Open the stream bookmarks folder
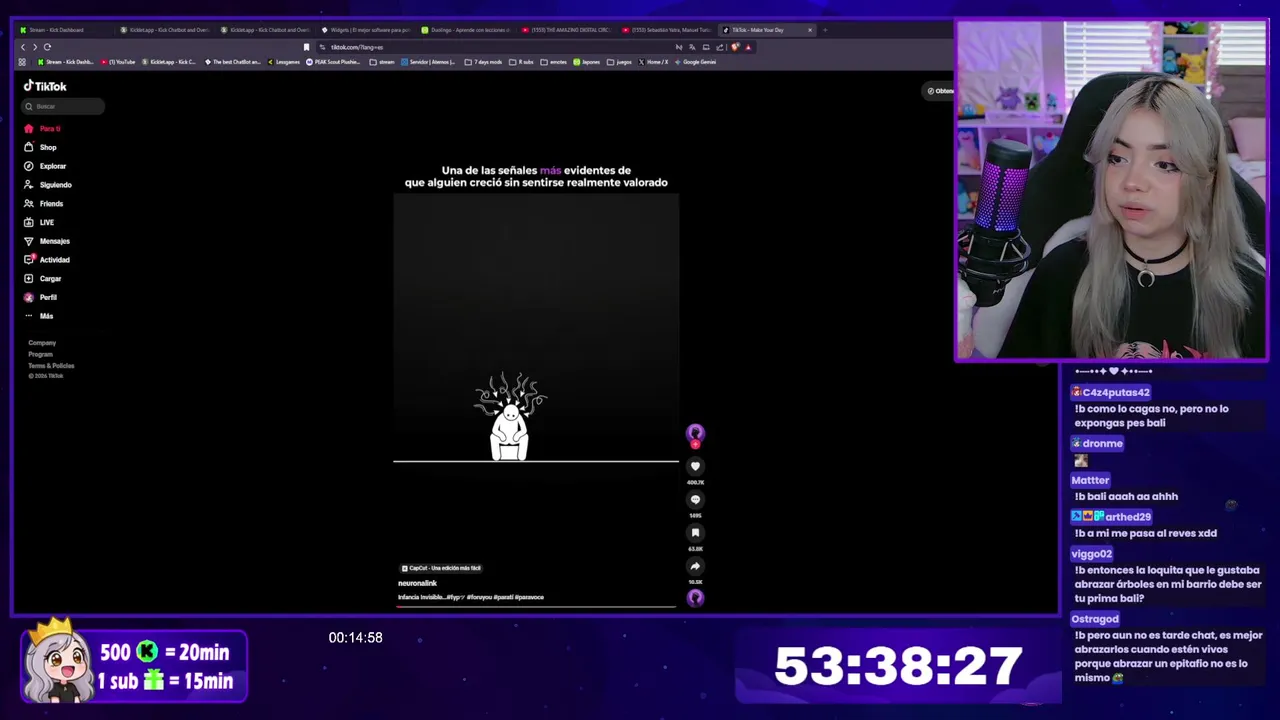The image size is (1280, 720). (382, 62)
